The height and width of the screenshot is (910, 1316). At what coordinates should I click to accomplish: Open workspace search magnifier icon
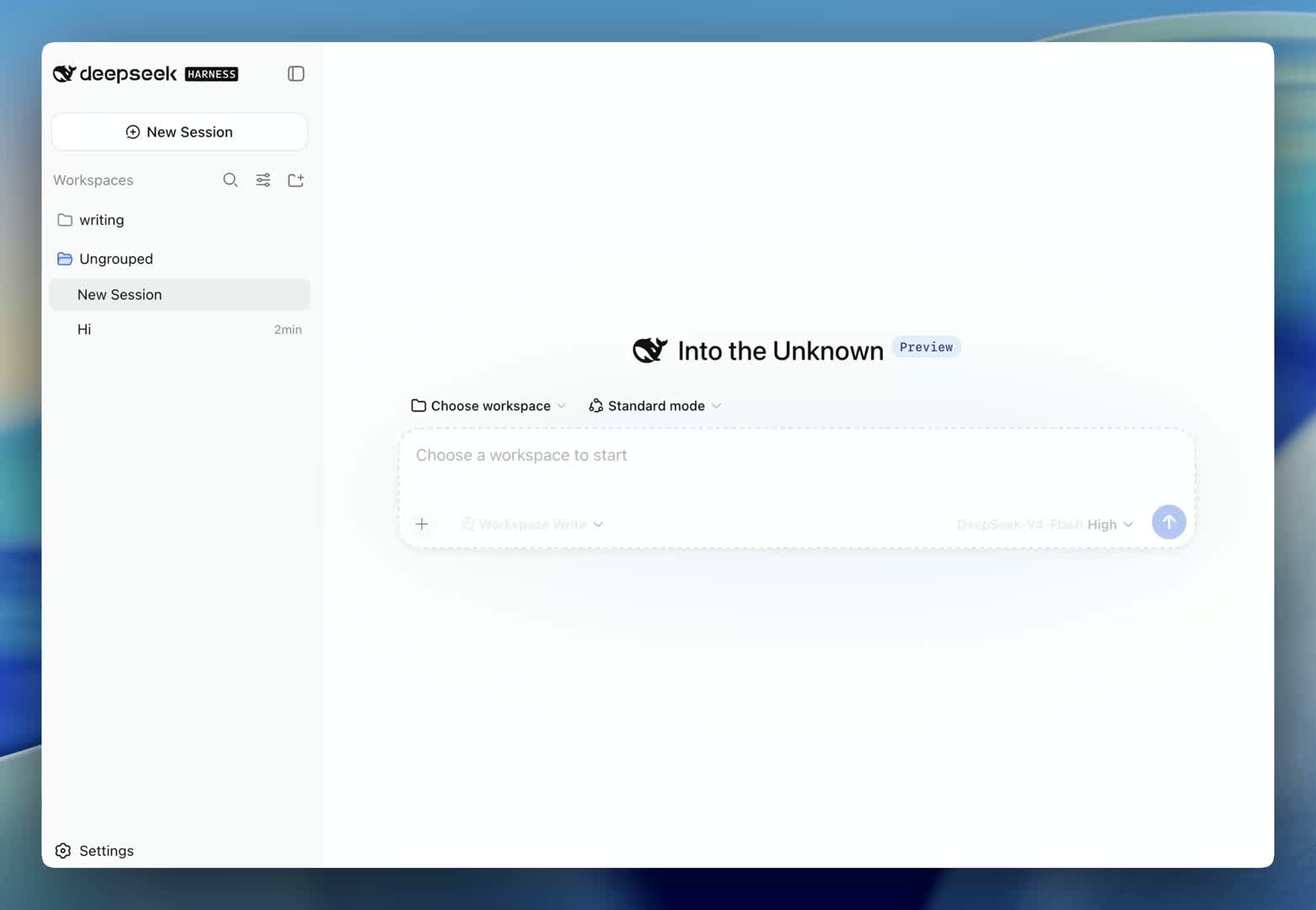coord(230,180)
